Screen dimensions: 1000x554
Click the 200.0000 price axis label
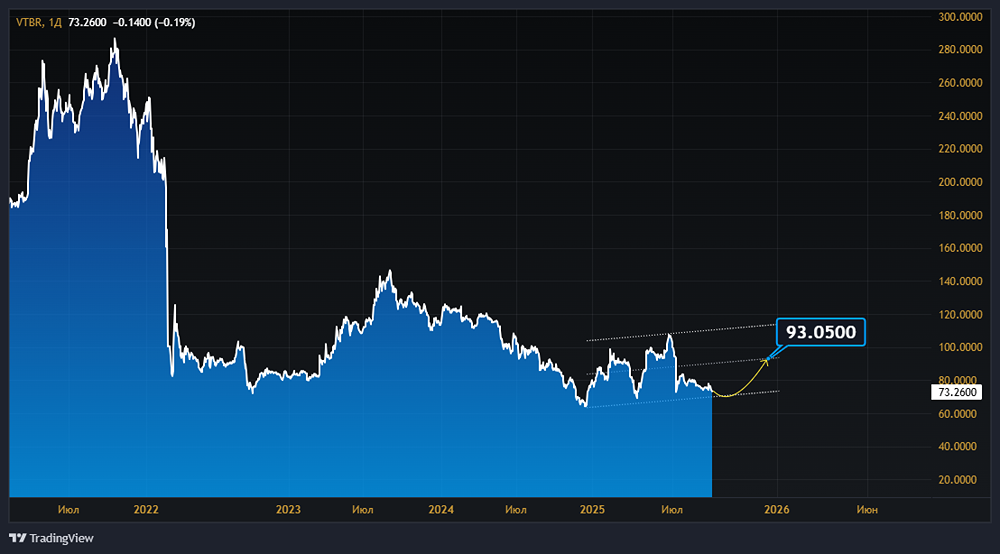tap(960, 182)
